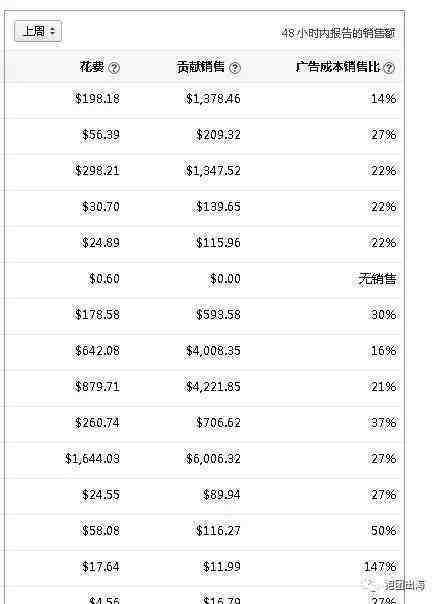Click help icon next to 贡献销售
This screenshot has width=438, height=604.
click(x=235, y=68)
